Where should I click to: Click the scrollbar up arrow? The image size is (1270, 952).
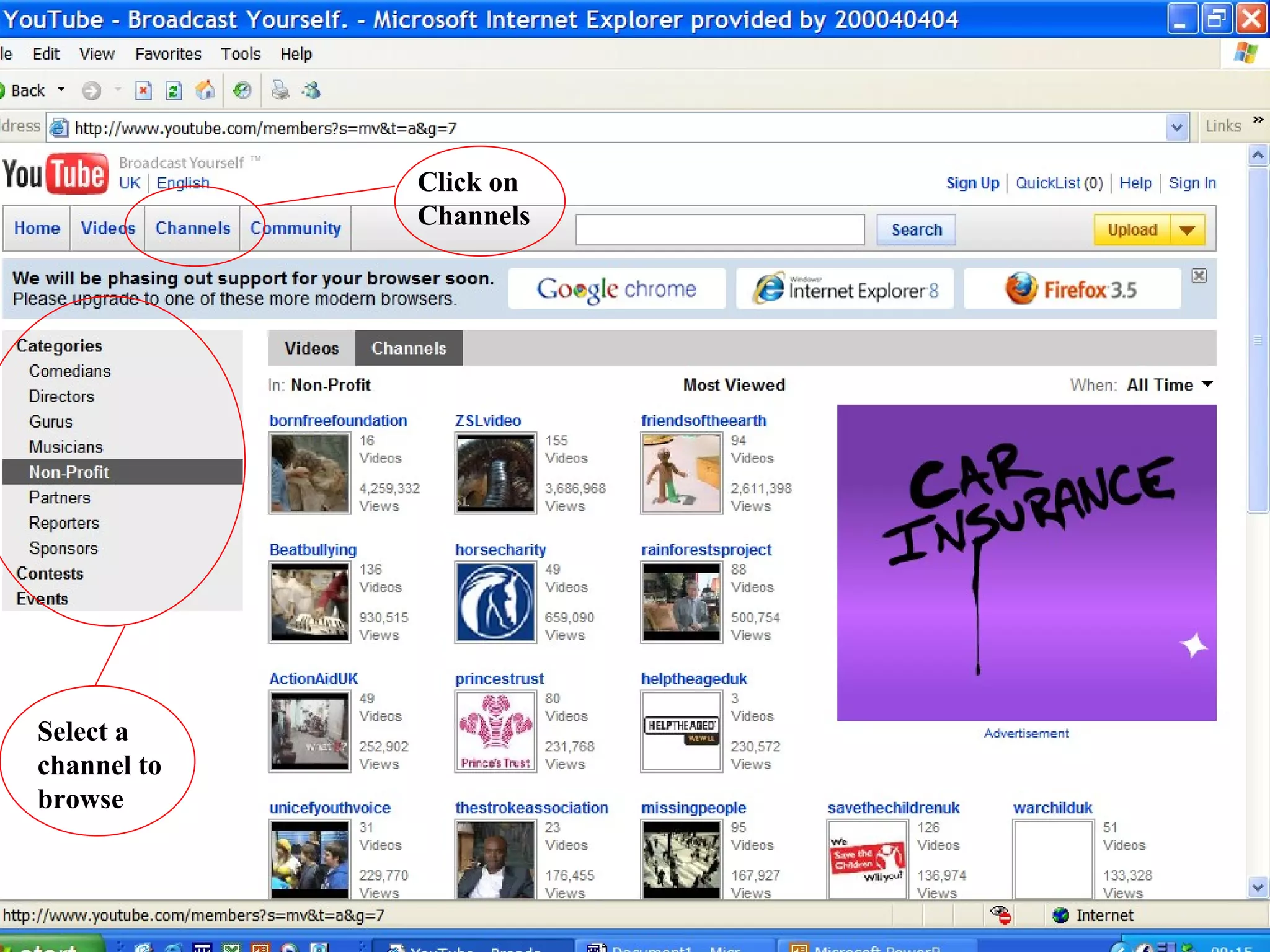point(1258,154)
